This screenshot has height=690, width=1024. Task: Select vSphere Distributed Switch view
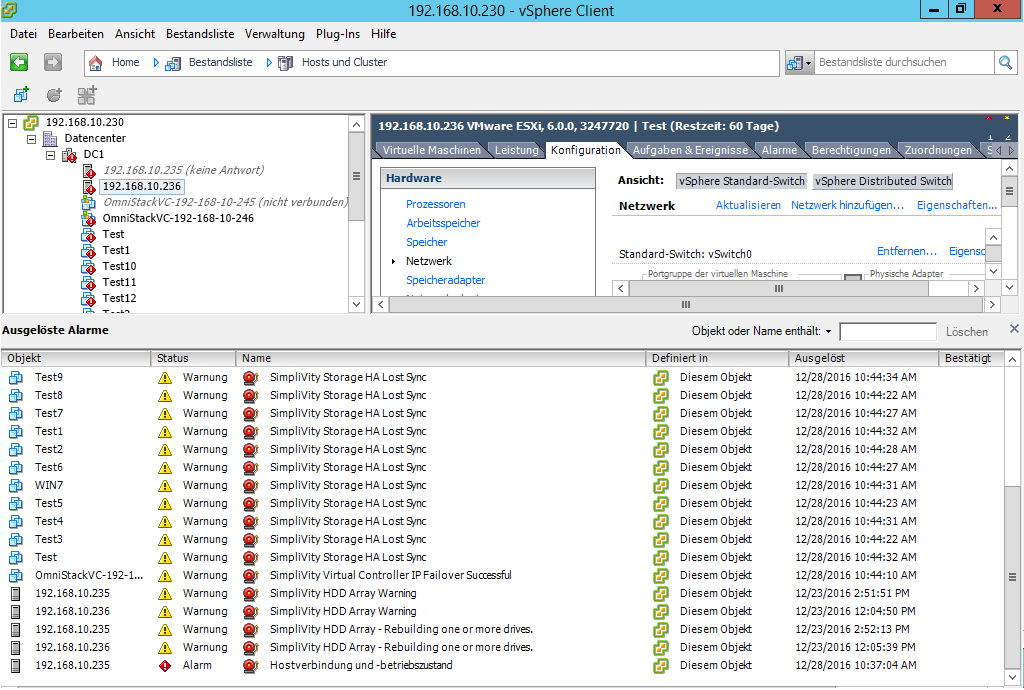pos(883,181)
